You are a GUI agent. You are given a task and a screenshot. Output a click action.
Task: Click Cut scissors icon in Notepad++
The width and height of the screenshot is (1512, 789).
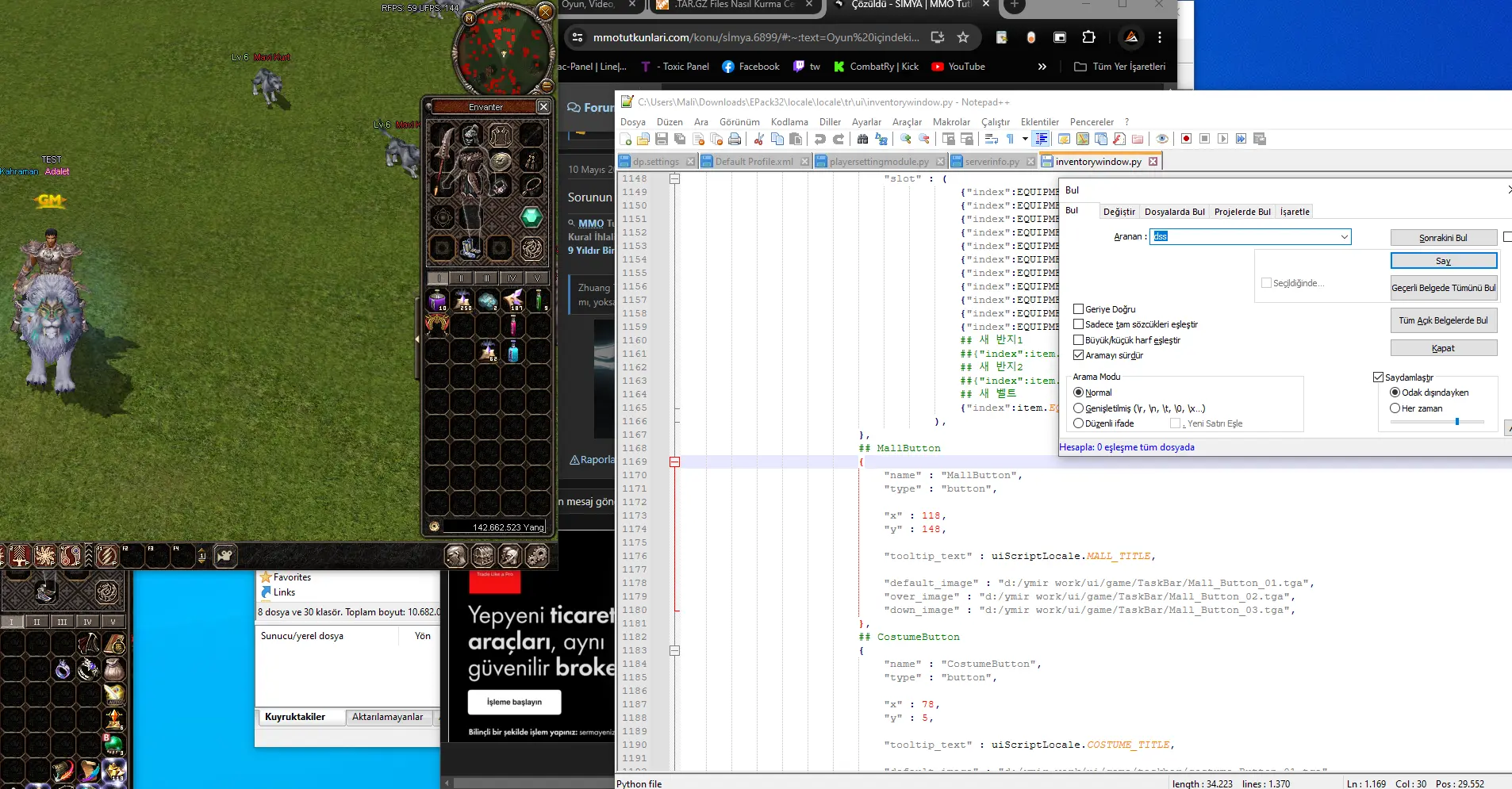[758, 139]
